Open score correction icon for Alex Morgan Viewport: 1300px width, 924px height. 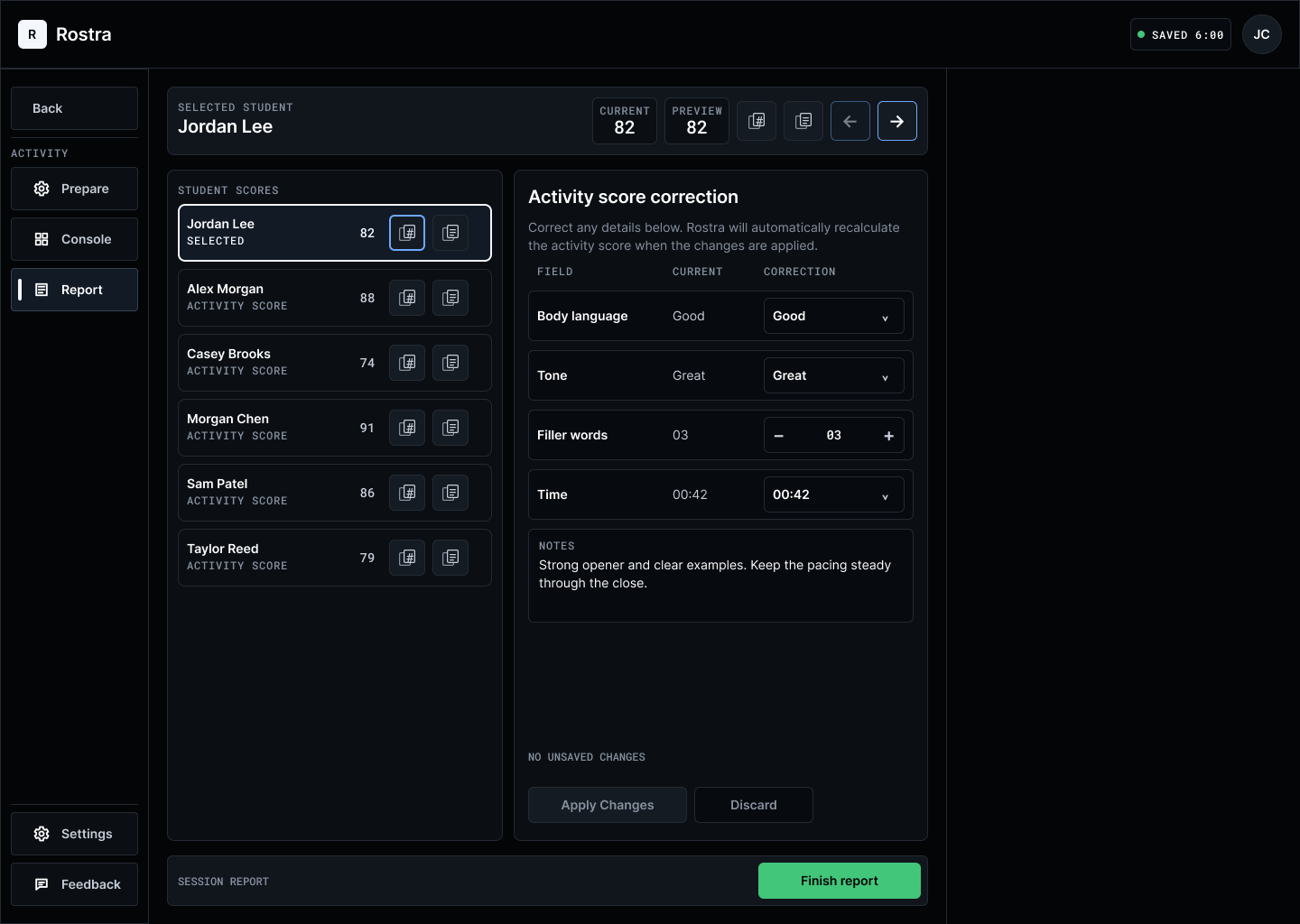pyautogui.click(x=407, y=298)
